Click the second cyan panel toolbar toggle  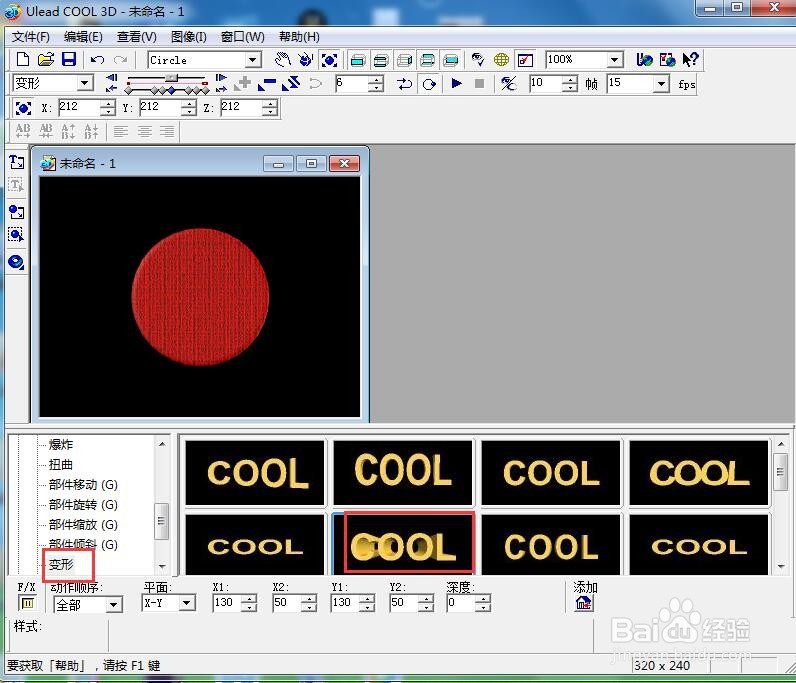[381, 60]
